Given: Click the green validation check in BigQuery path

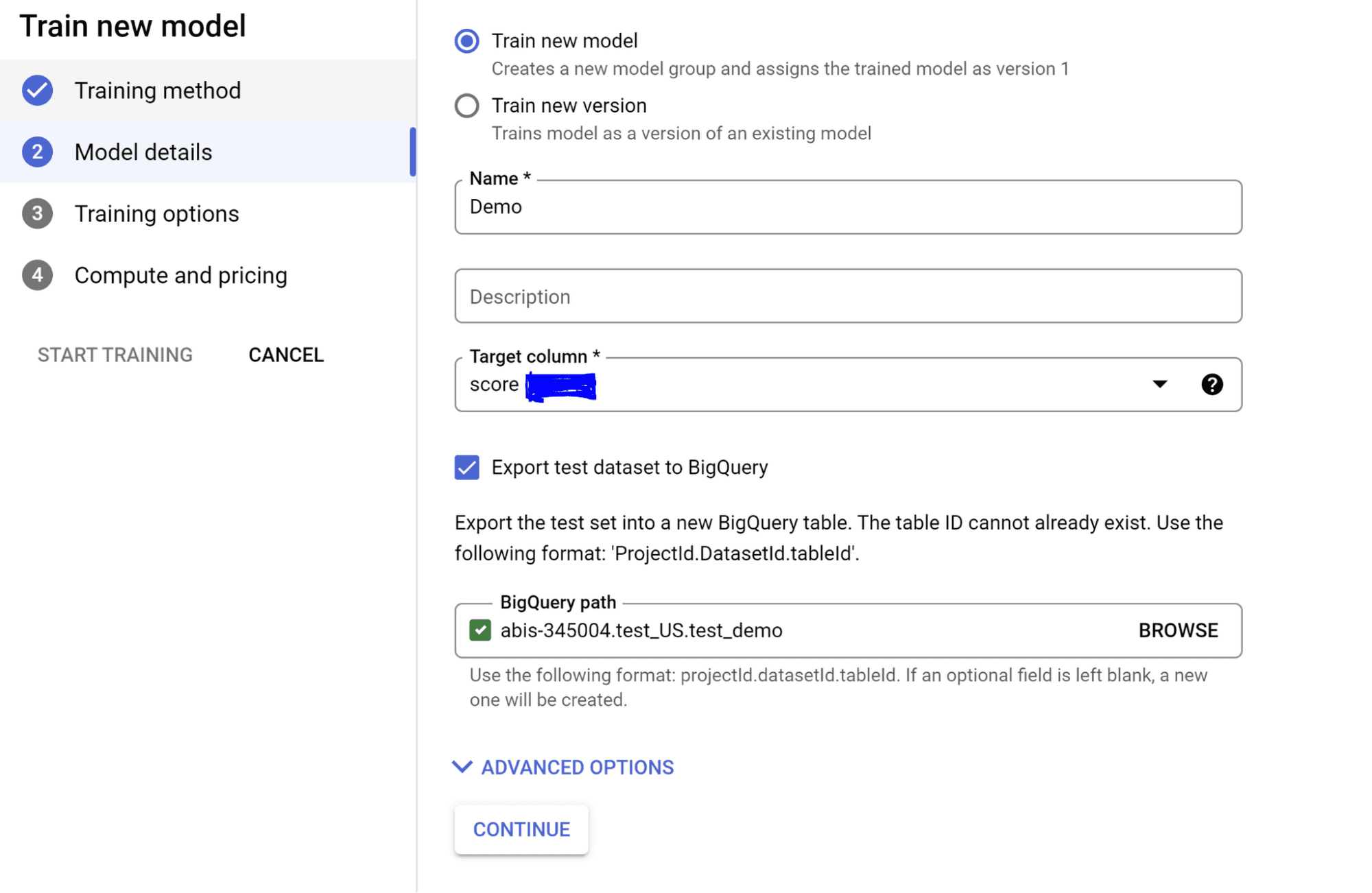Looking at the screenshot, I should [x=480, y=630].
